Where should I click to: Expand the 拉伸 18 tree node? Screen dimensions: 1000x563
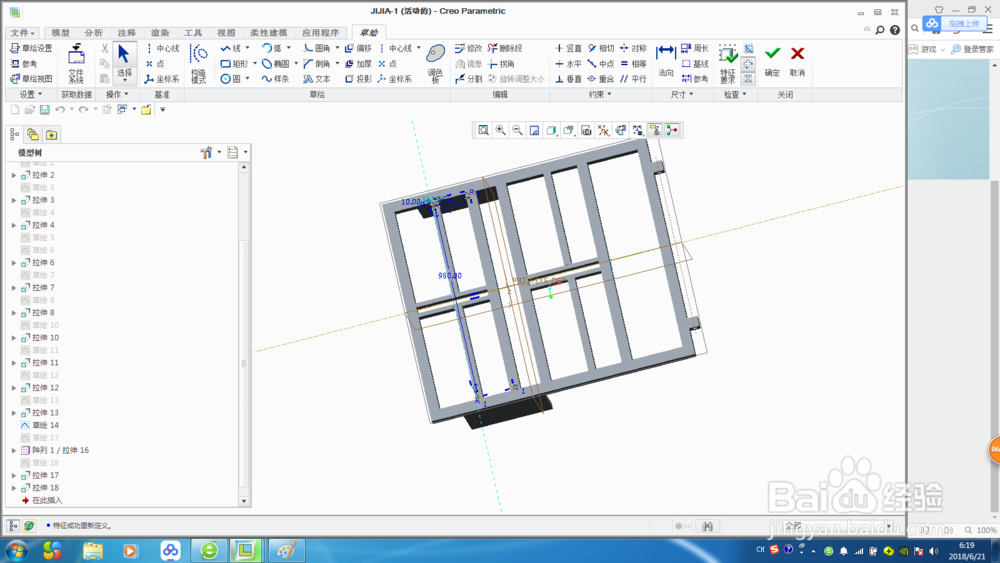14,488
